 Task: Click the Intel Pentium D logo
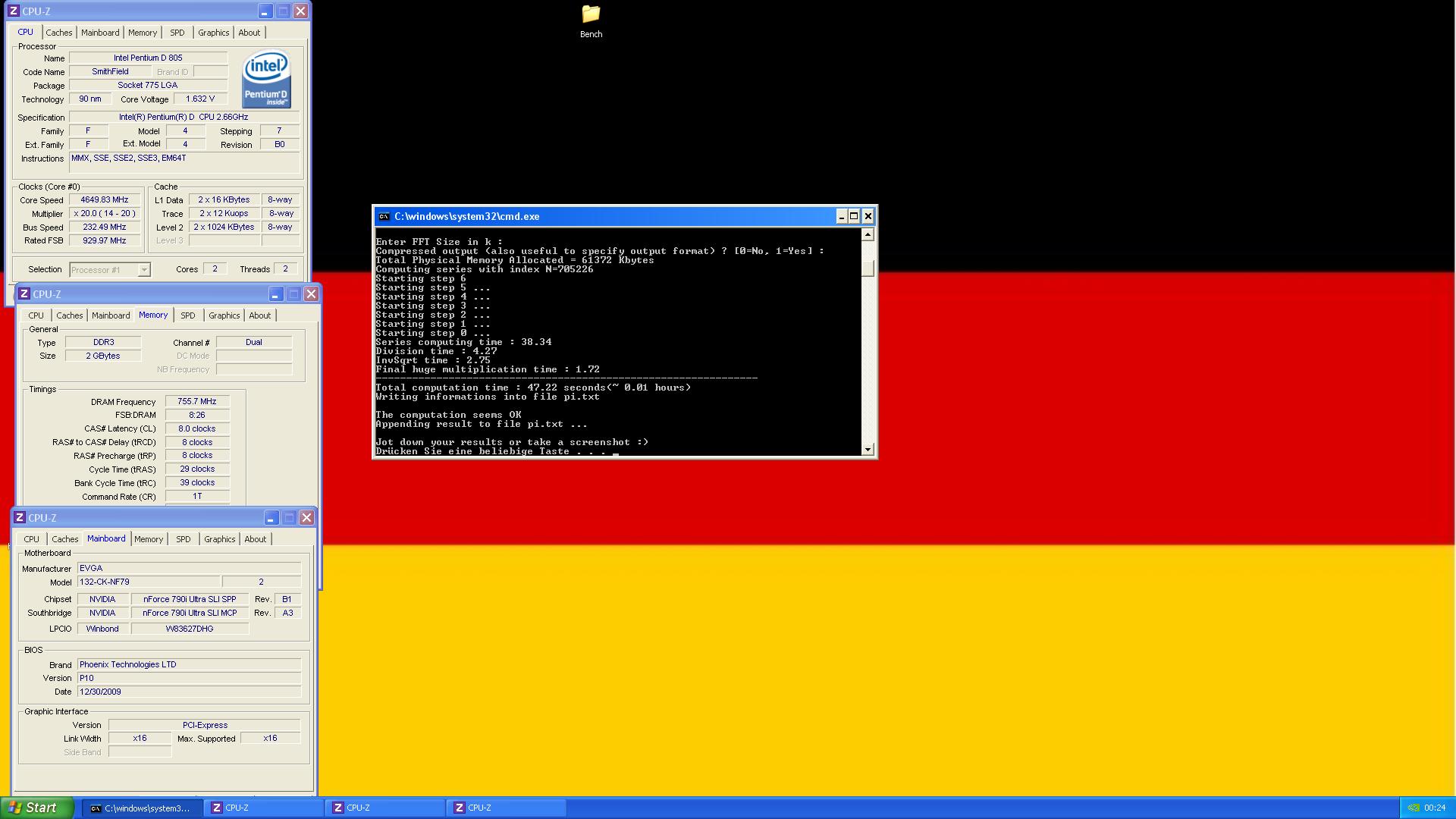coord(266,80)
